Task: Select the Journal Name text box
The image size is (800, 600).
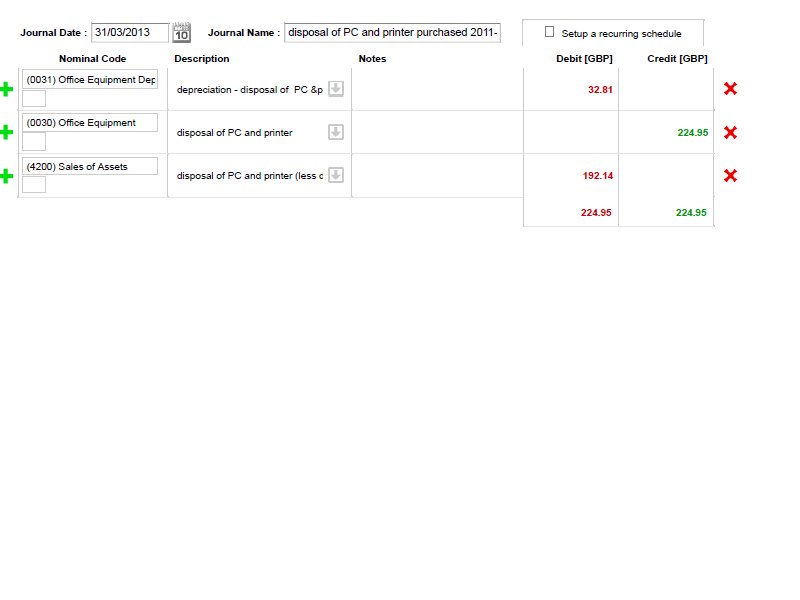Action: (x=392, y=31)
